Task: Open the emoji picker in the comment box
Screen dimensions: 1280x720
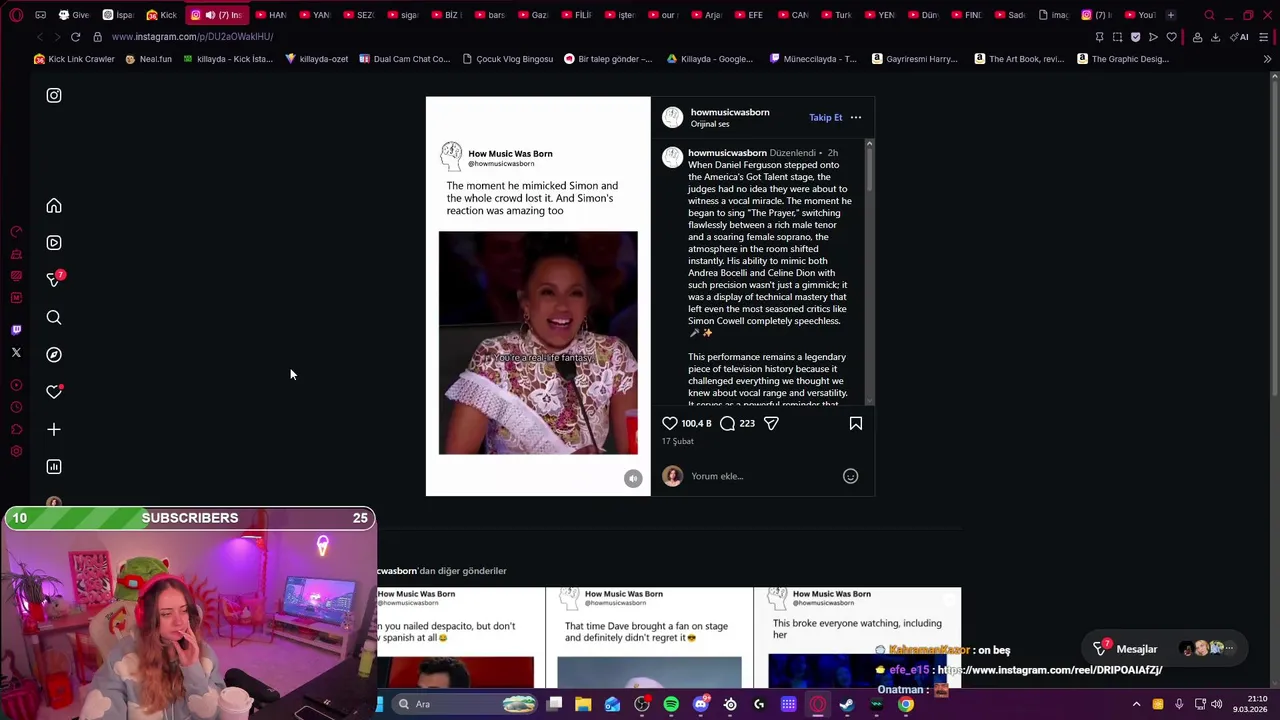Action: pyautogui.click(x=850, y=476)
